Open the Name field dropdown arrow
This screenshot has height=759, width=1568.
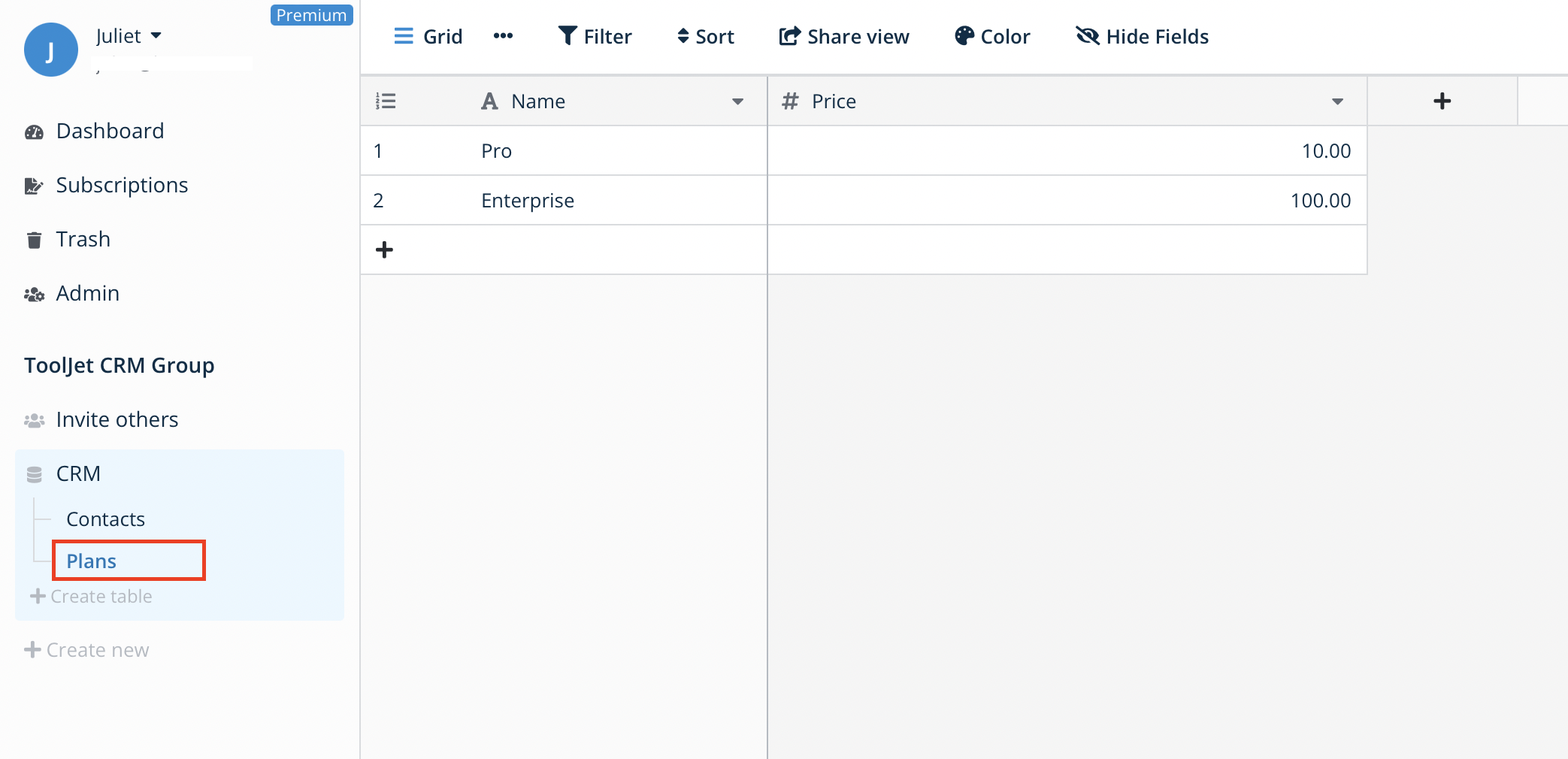[x=737, y=101]
